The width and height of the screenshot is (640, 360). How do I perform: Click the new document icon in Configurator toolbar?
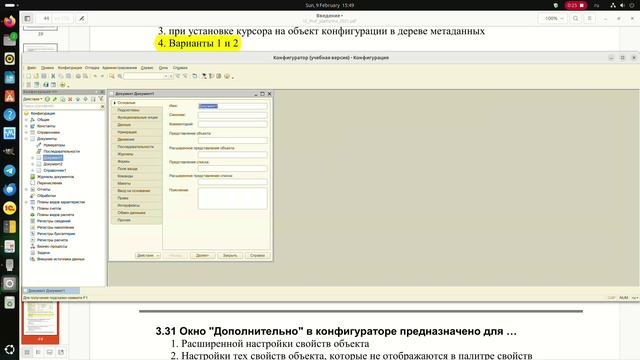28,76
